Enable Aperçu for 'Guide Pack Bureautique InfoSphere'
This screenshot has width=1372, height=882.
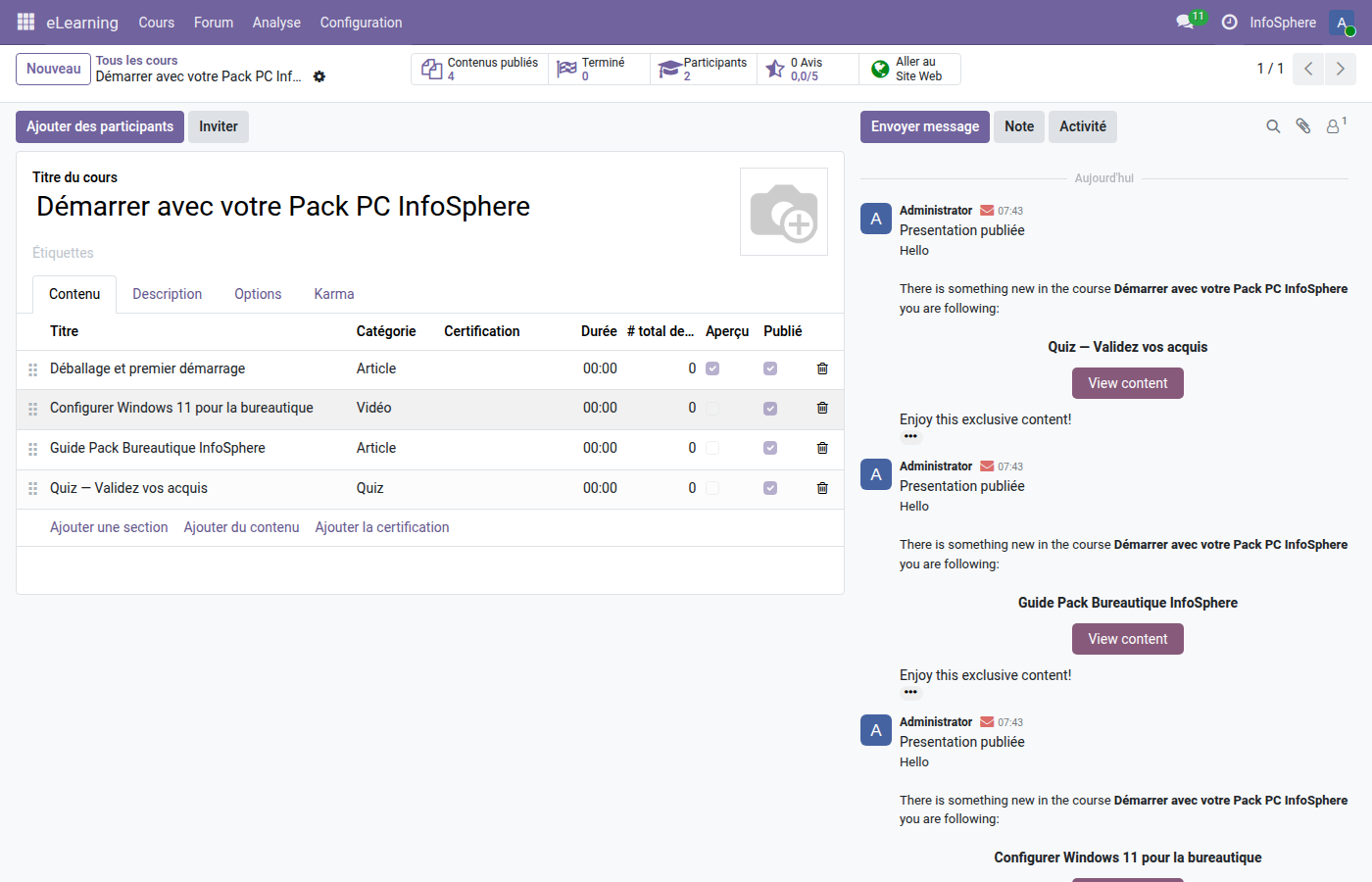(711, 448)
